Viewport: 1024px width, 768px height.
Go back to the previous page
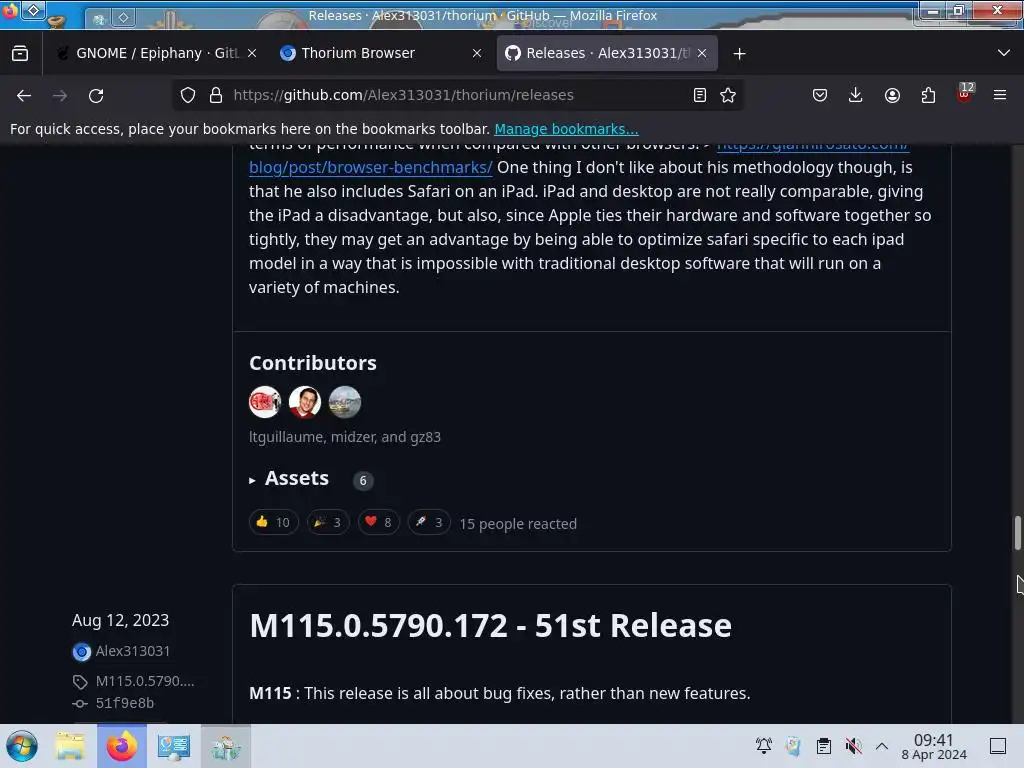tap(24, 95)
